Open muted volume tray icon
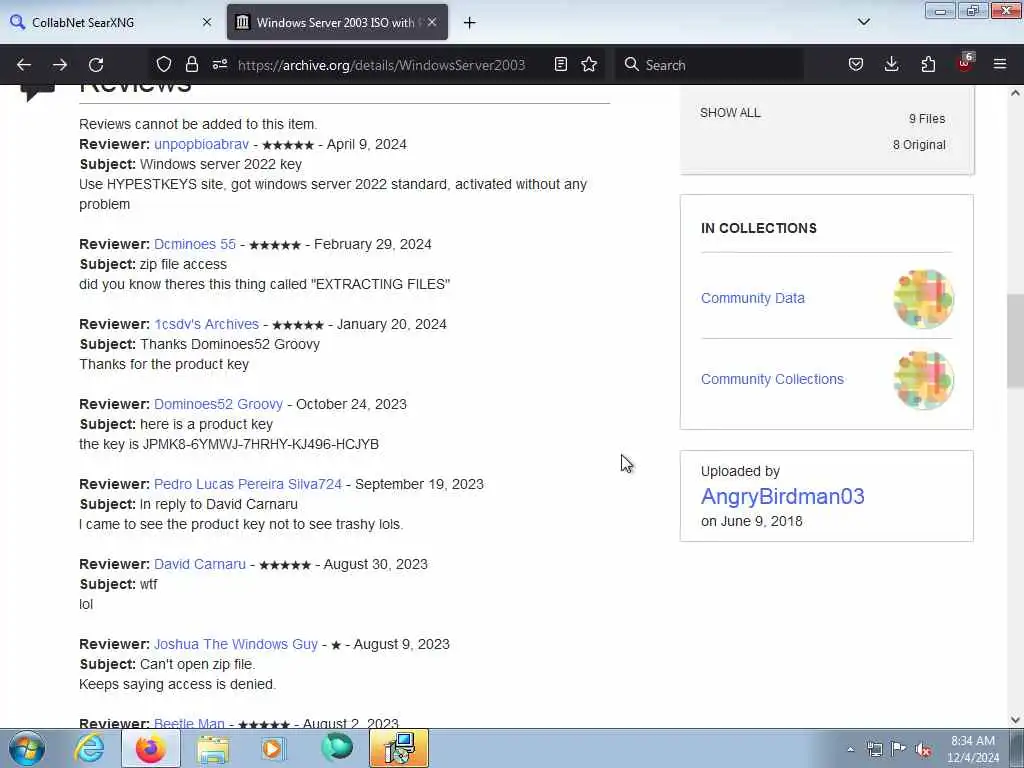Screen dimensions: 1024x768 tap(923, 749)
